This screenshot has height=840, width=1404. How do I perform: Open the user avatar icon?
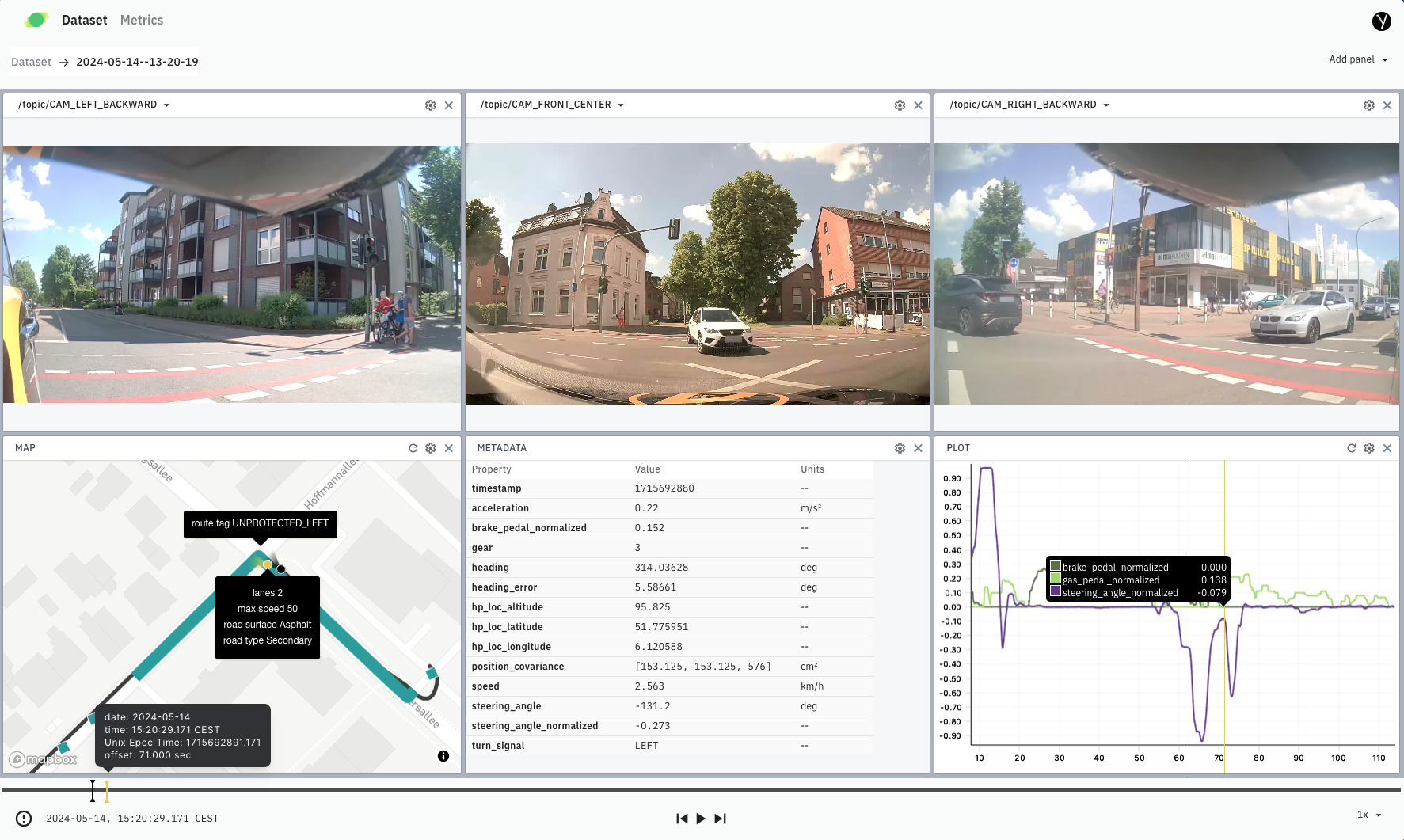click(x=1381, y=21)
